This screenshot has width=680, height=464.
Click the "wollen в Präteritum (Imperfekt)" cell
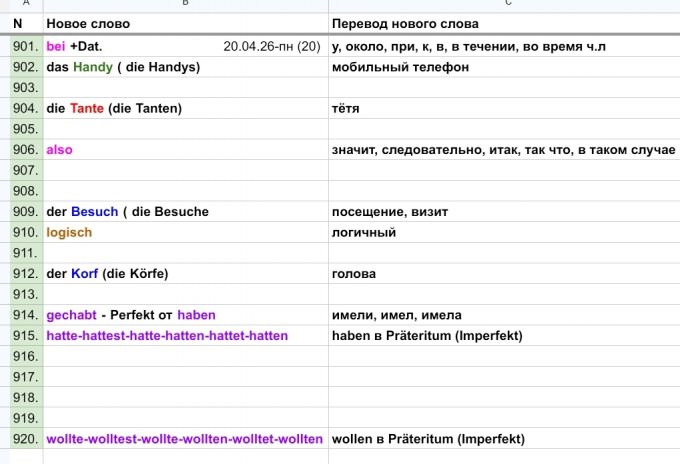504,439
